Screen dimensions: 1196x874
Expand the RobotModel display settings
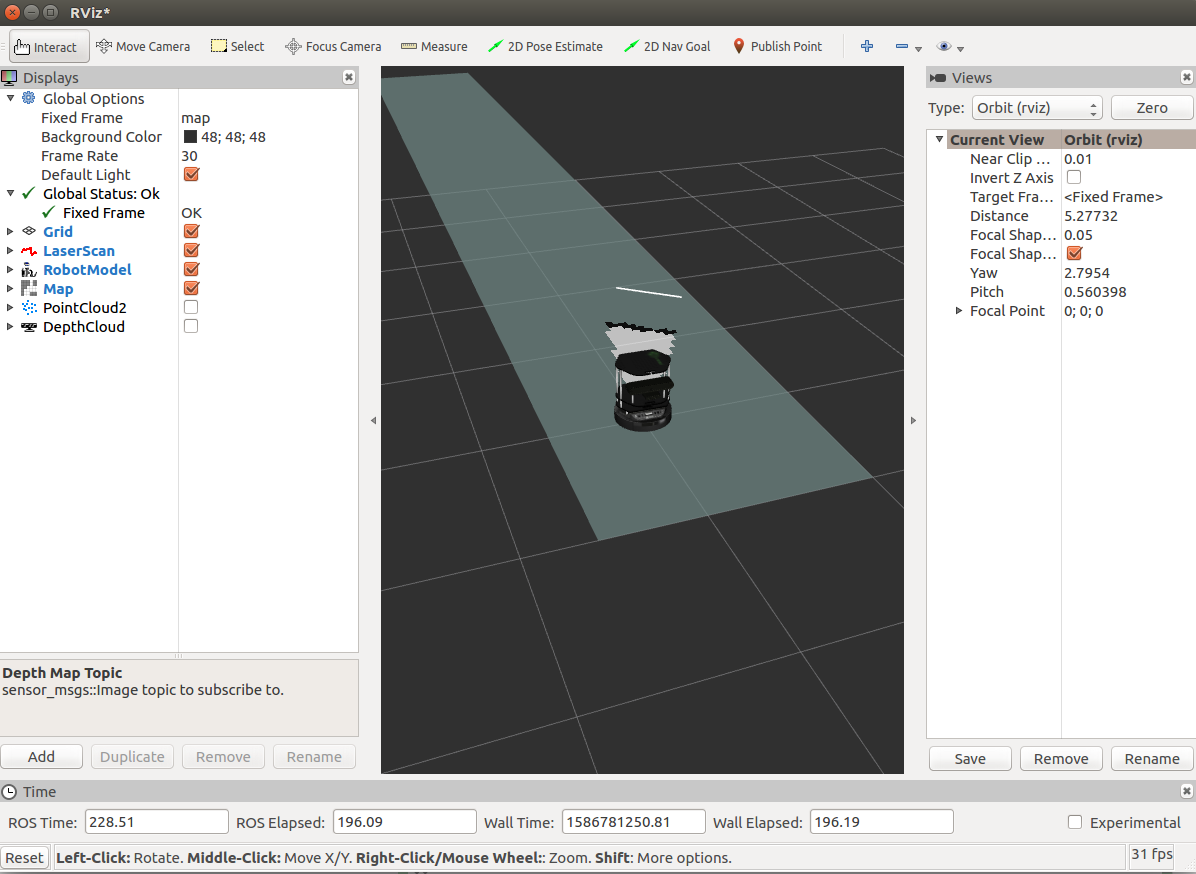point(9,270)
